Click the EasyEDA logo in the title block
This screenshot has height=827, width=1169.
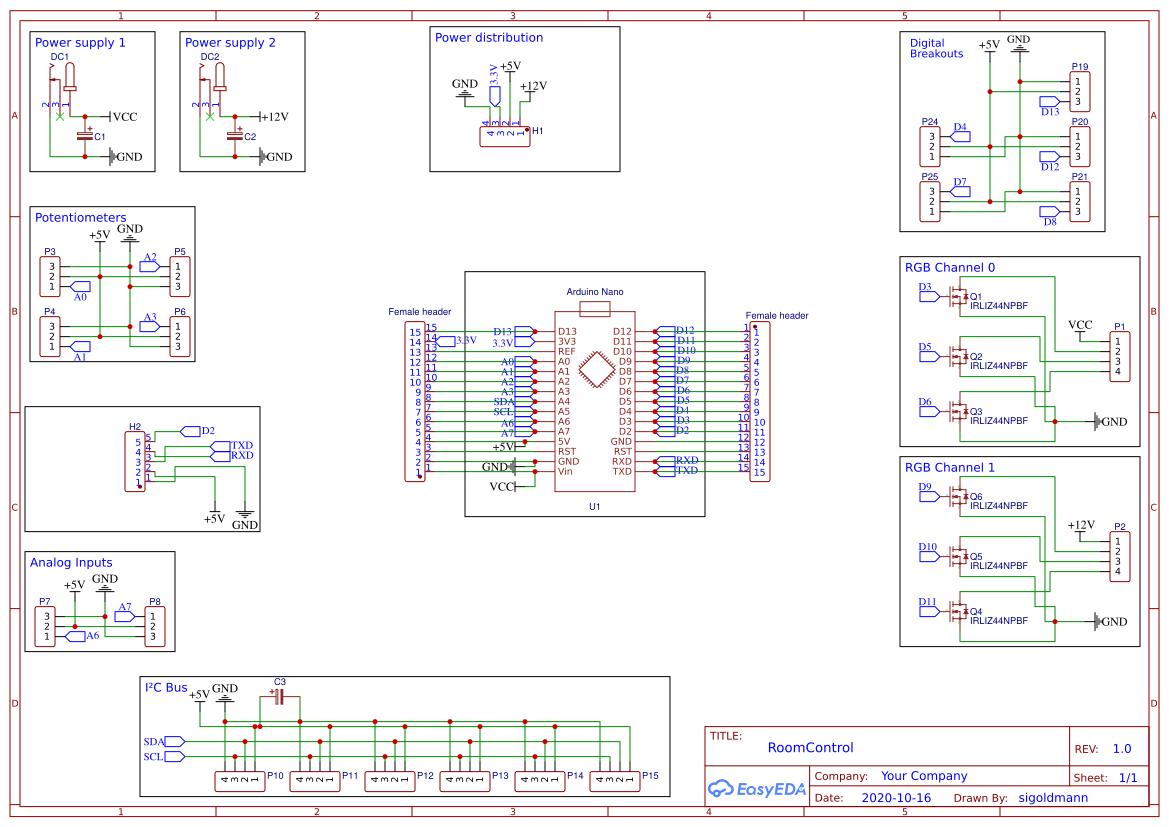[x=756, y=788]
